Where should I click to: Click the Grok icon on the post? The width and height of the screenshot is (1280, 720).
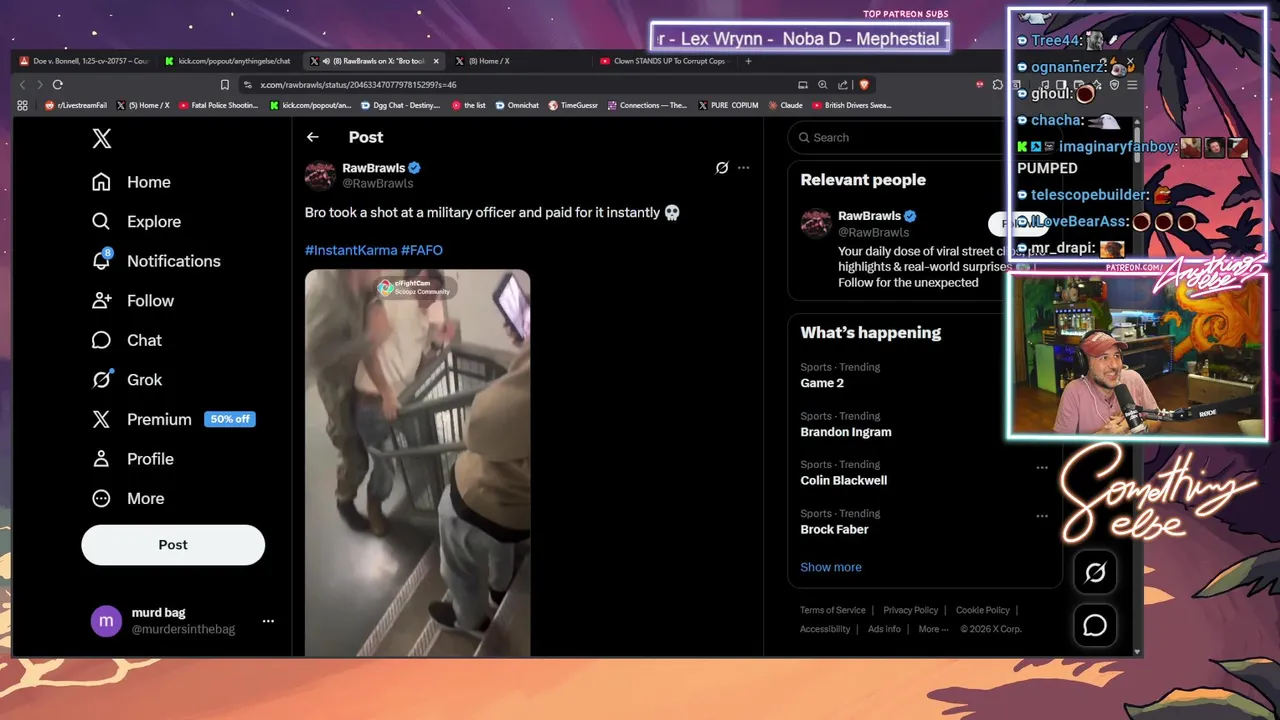point(722,168)
